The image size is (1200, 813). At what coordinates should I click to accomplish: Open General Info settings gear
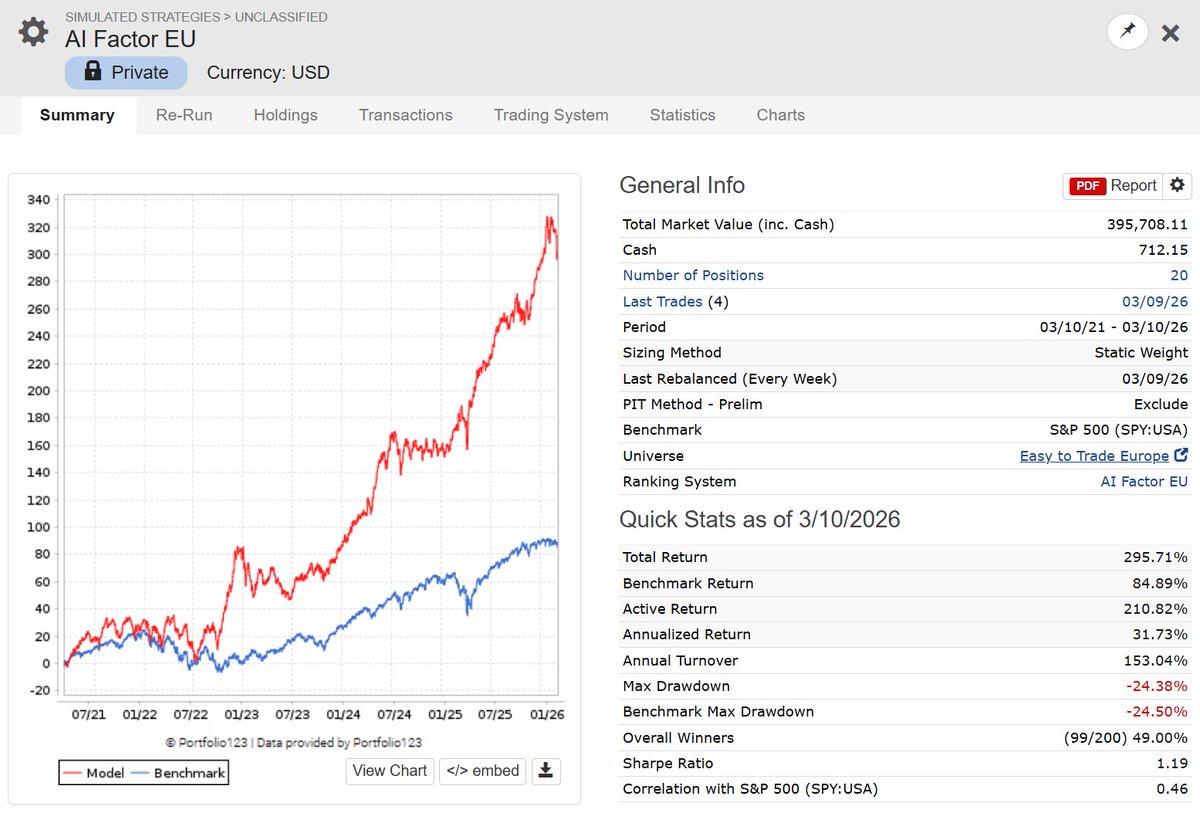click(x=1177, y=185)
